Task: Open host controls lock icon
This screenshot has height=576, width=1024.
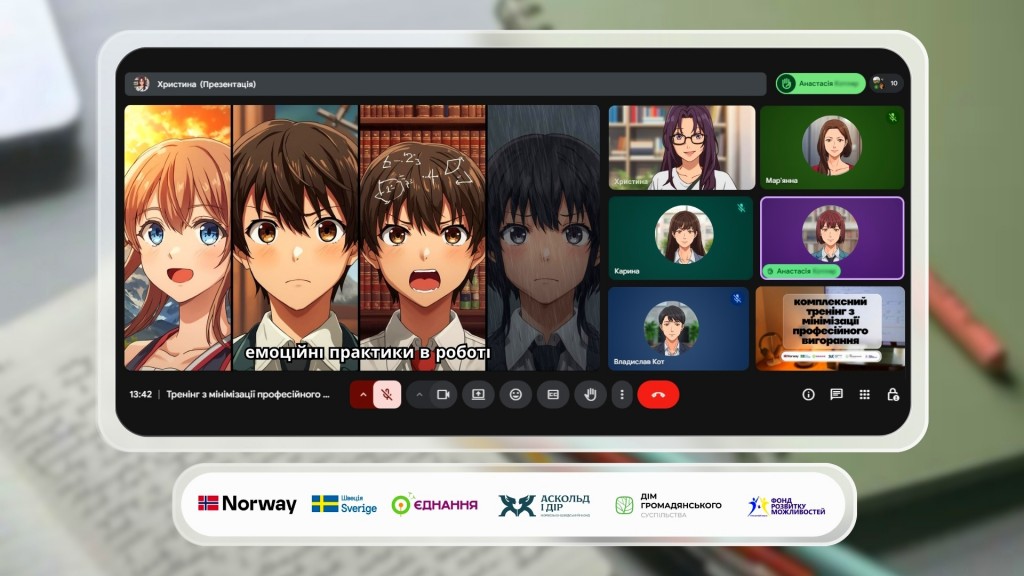Action: [893, 394]
